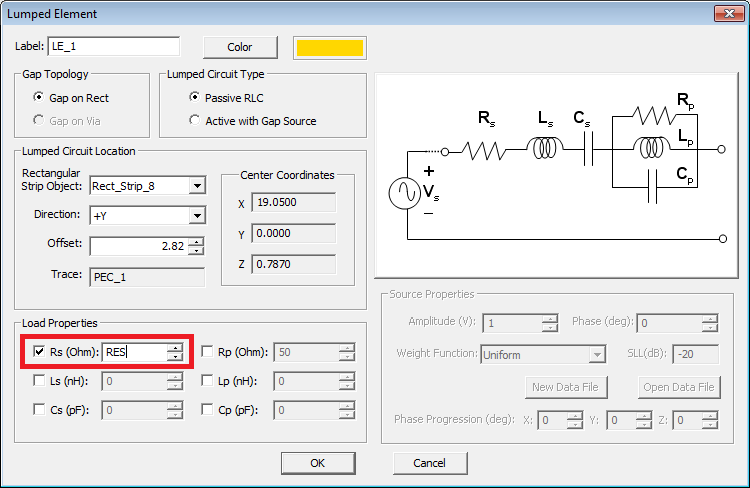Click the Offset value field
The image size is (750, 488).
138,246
